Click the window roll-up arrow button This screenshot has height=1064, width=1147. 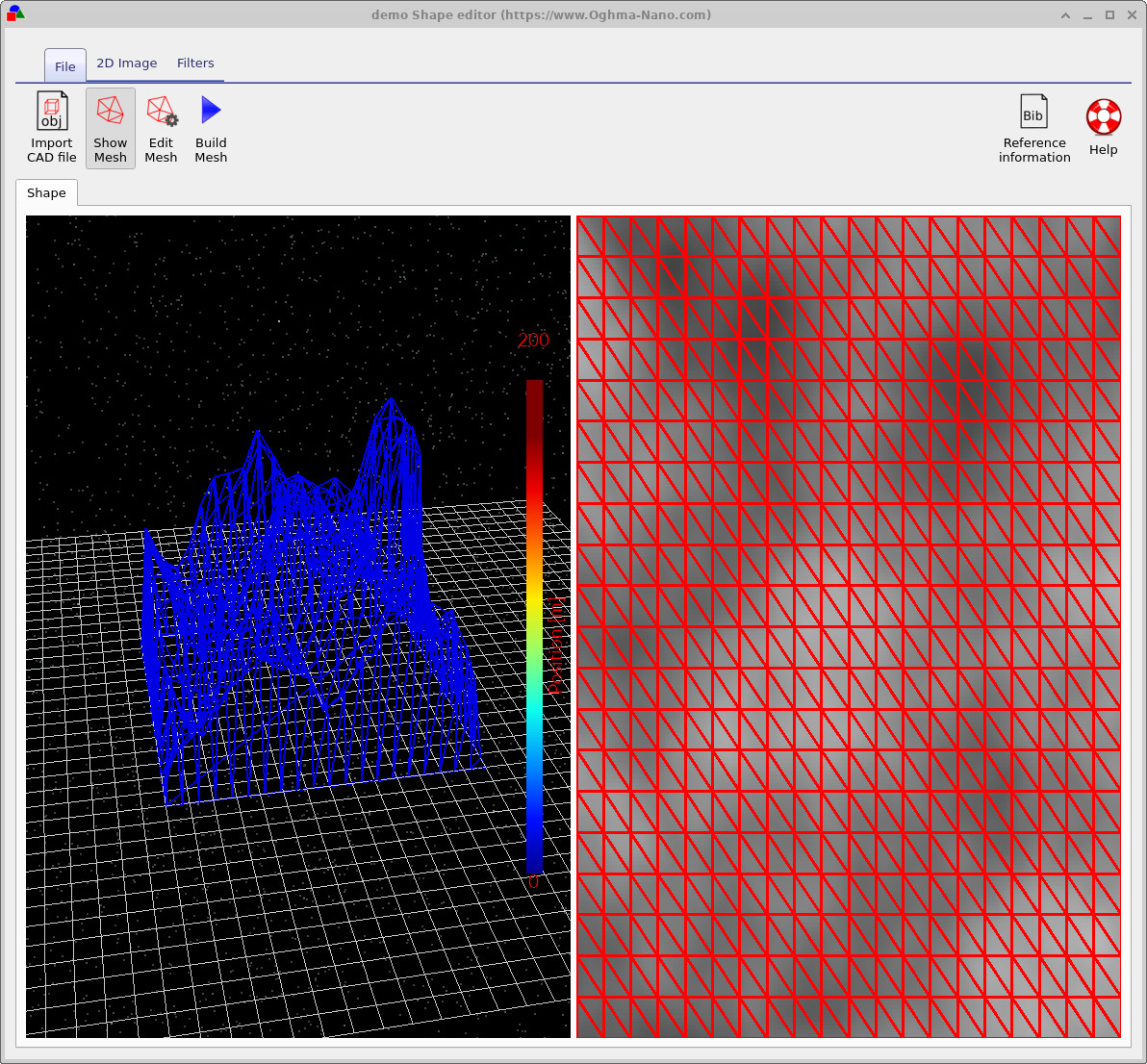tap(1064, 14)
